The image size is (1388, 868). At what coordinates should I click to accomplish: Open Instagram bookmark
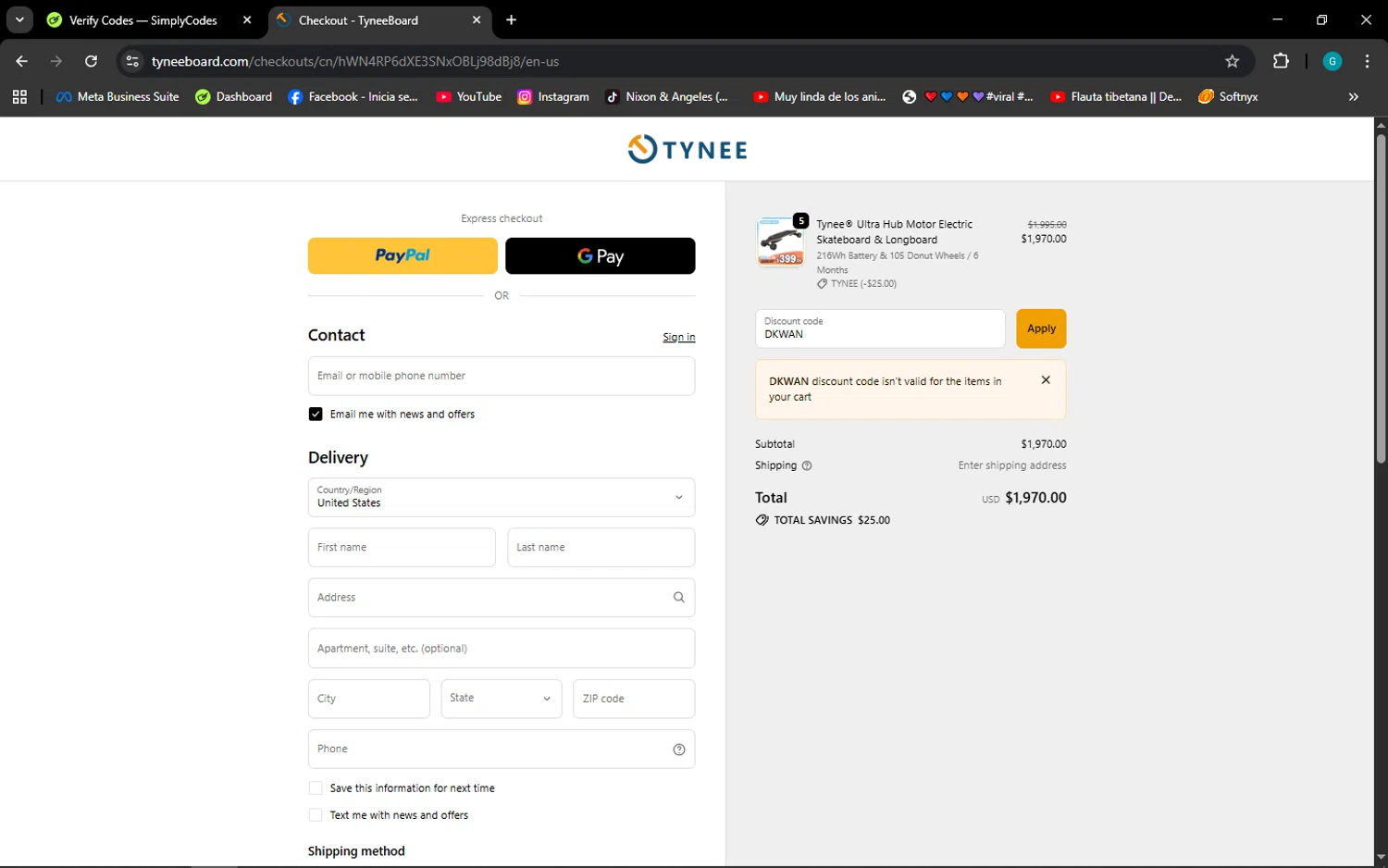[553, 96]
